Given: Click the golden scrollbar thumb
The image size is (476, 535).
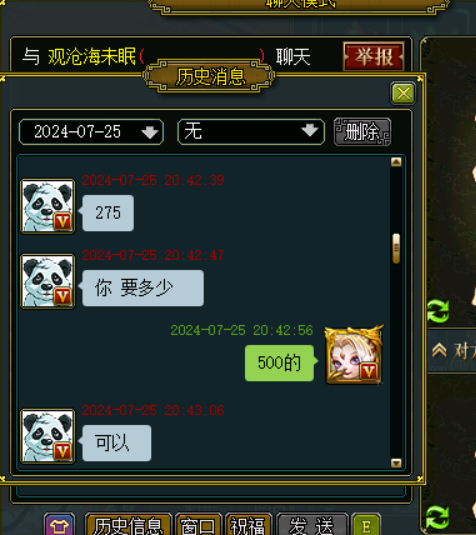Looking at the screenshot, I should [x=396, y=249].
